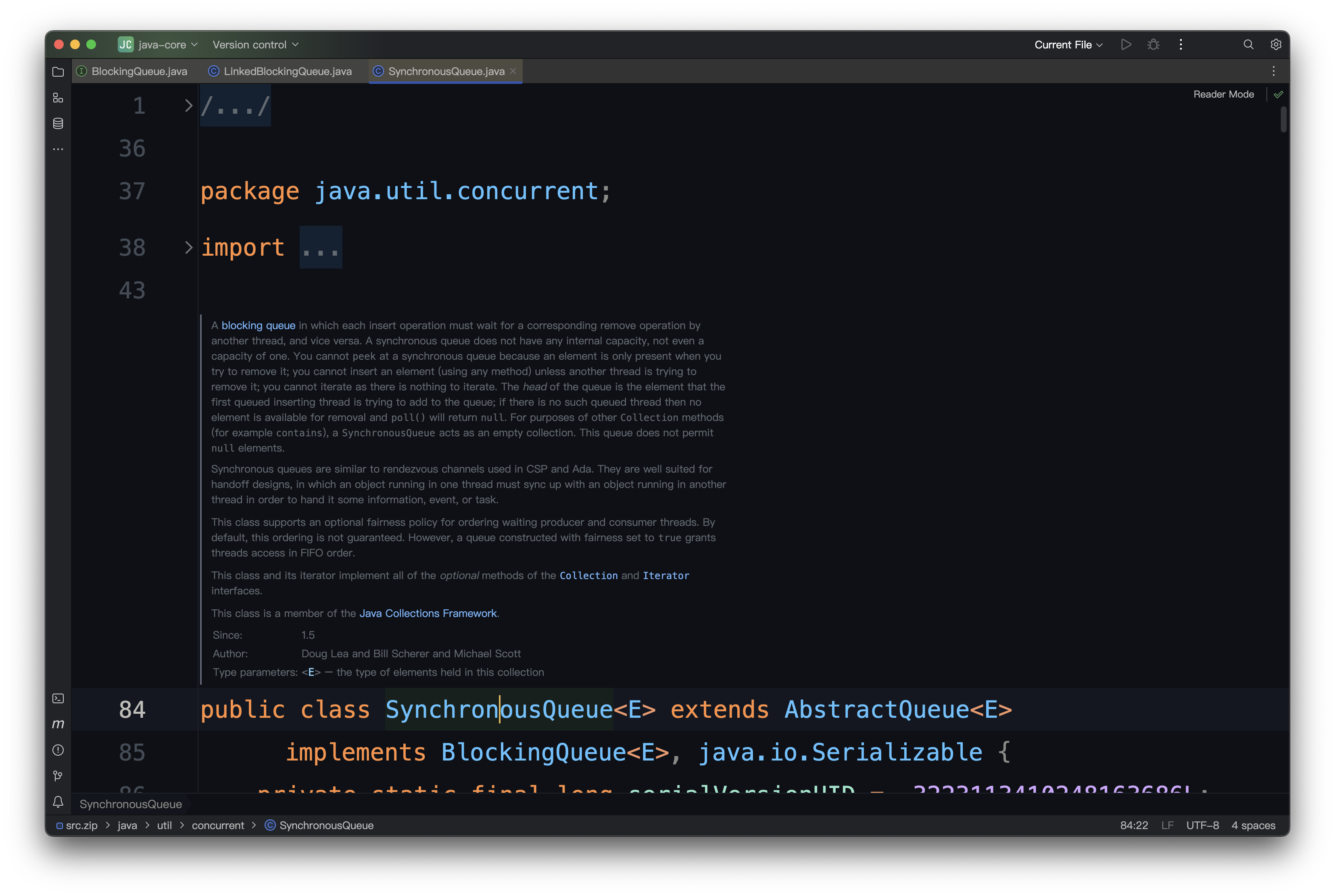Click the editor vertical scrollbar thumb
Screen dimensions: 1335x896
tap(1283, 119)
